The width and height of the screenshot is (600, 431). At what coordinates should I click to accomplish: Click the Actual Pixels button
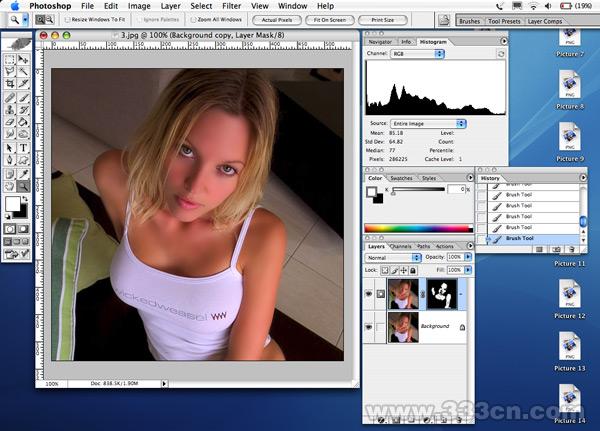[278, 19]
